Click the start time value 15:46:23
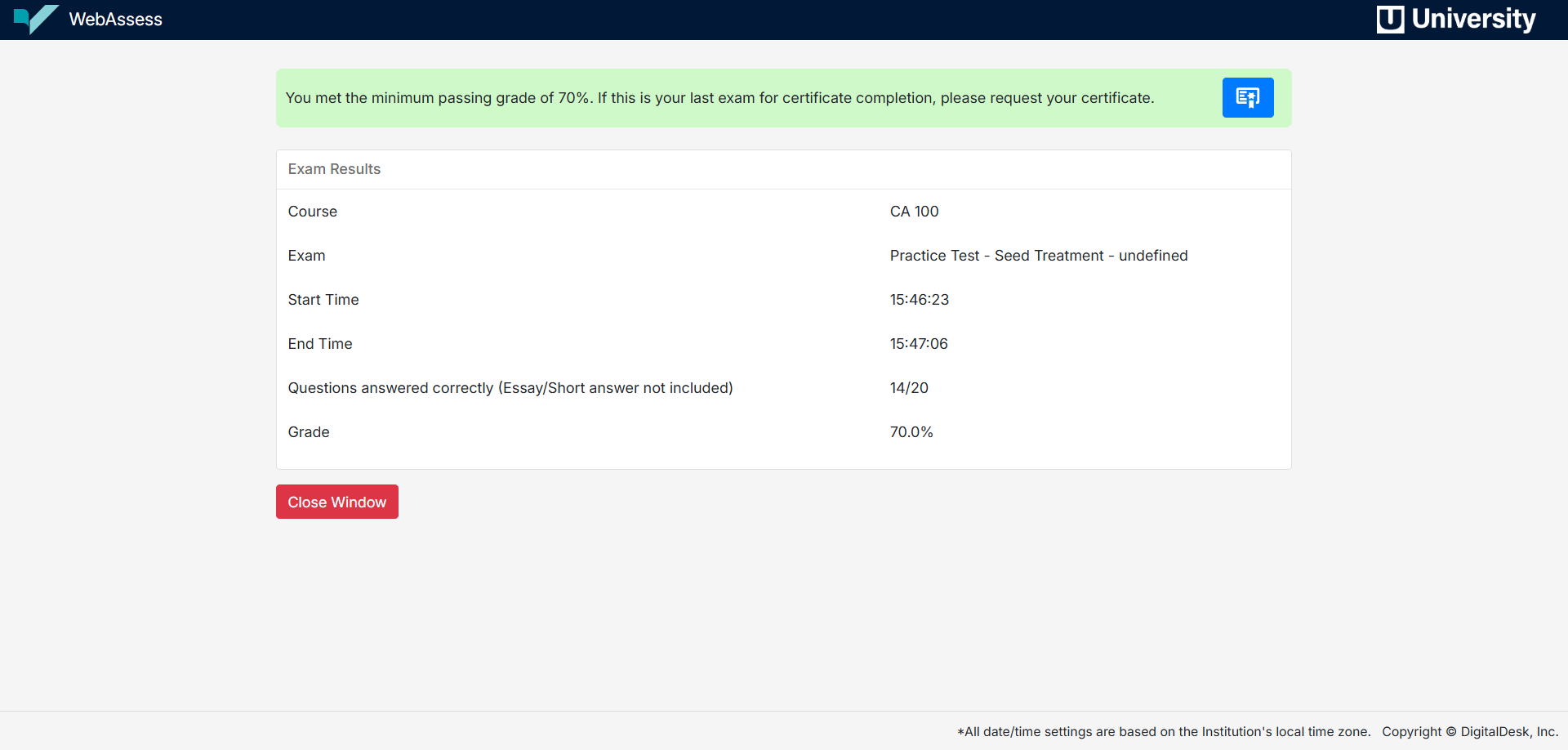Image resolution: width=1568 pixels, height=750 pixels. point(919,300)
